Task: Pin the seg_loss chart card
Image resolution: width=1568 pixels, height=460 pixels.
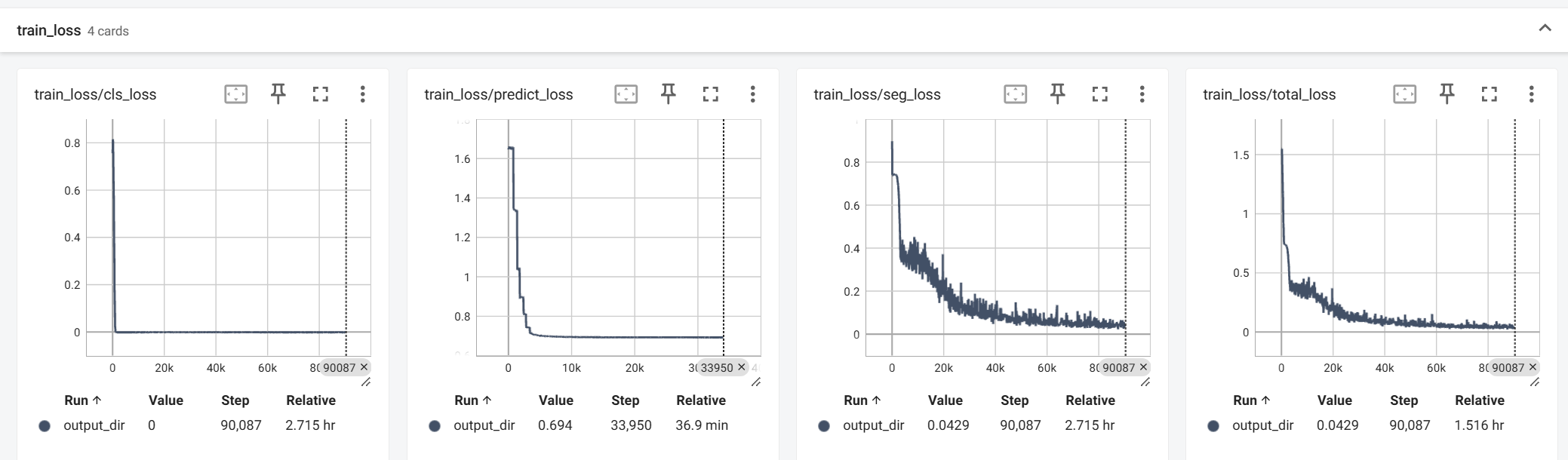Action: pos(1058,94)
